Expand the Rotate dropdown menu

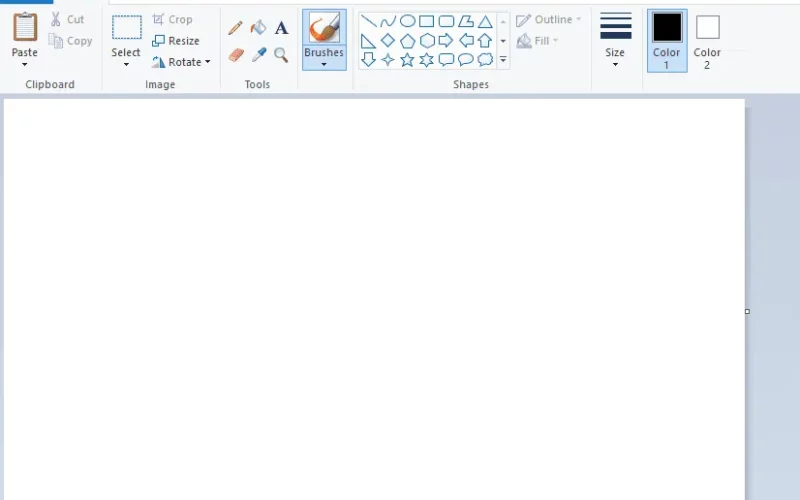(x=208, y=62)
